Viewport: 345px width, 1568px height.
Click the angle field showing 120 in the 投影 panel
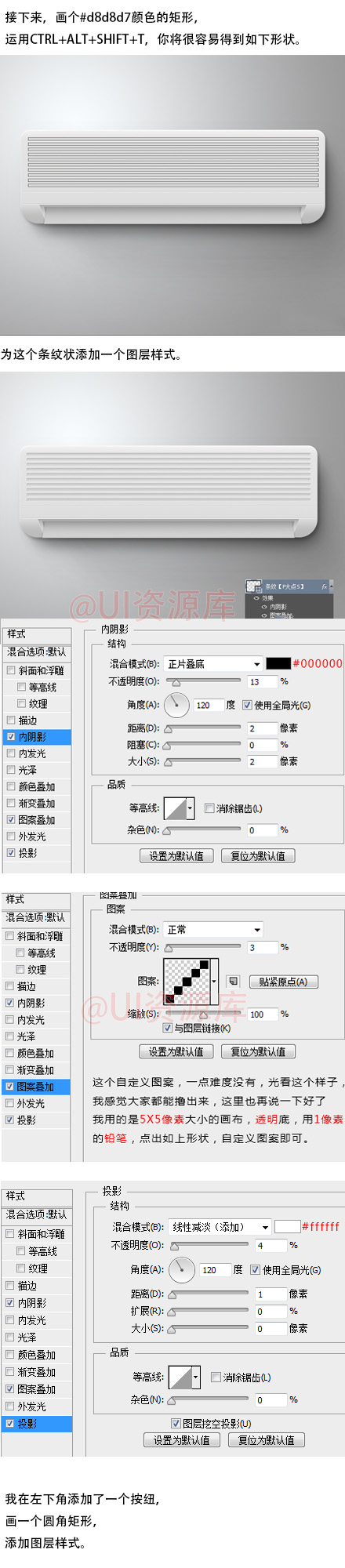pos(213,1270)
